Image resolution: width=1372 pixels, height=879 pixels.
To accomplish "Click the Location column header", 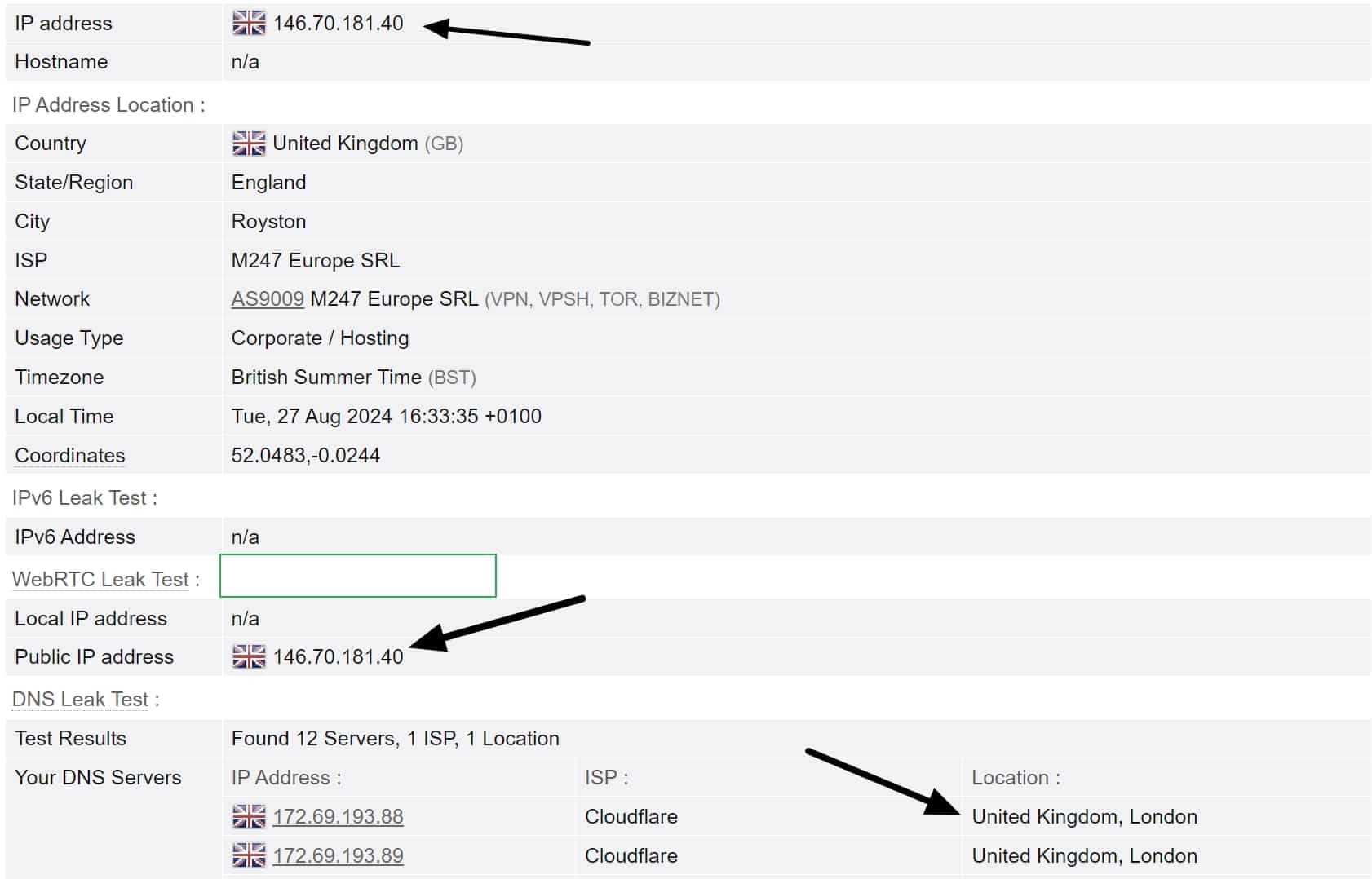I will click(1016, 778).
